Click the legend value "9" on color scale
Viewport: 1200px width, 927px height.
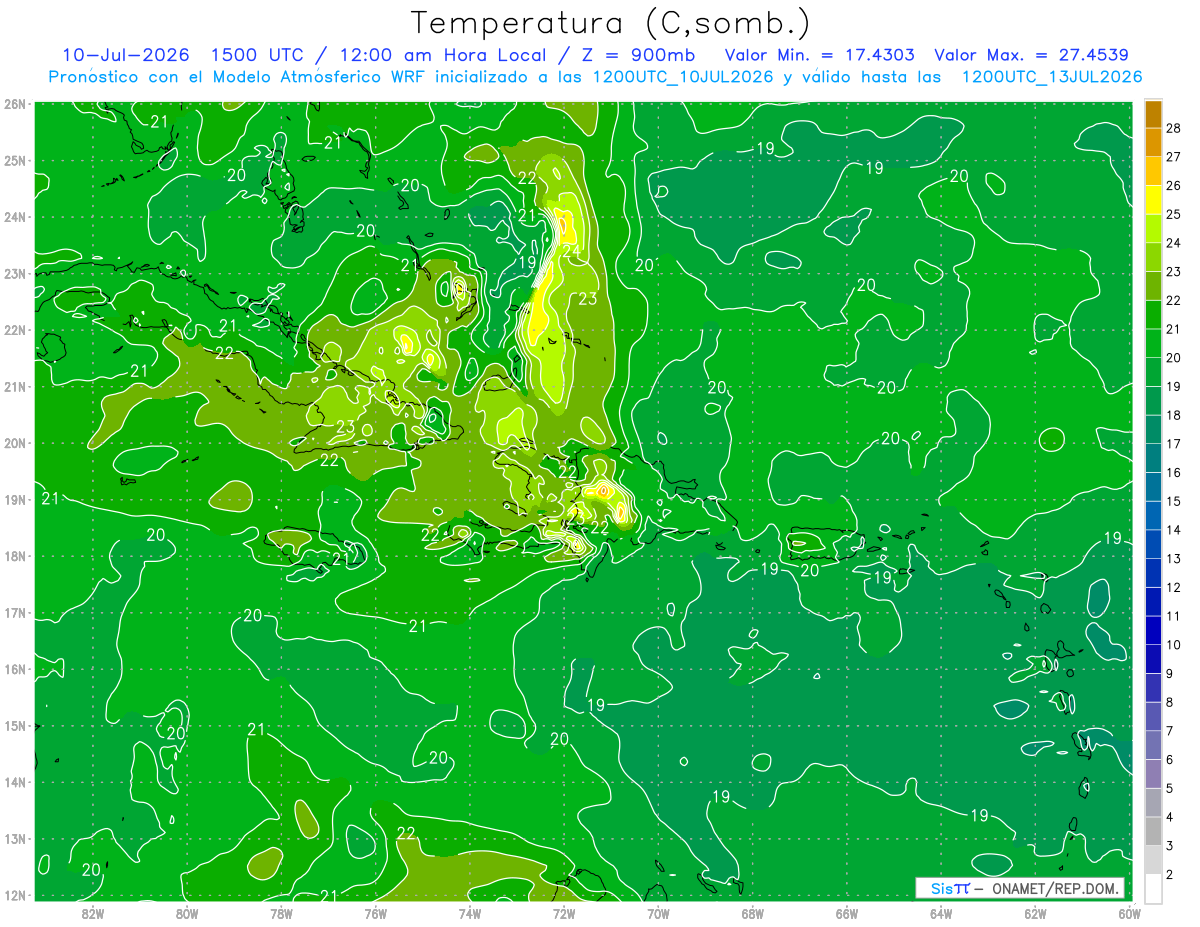coord(1170,674)
